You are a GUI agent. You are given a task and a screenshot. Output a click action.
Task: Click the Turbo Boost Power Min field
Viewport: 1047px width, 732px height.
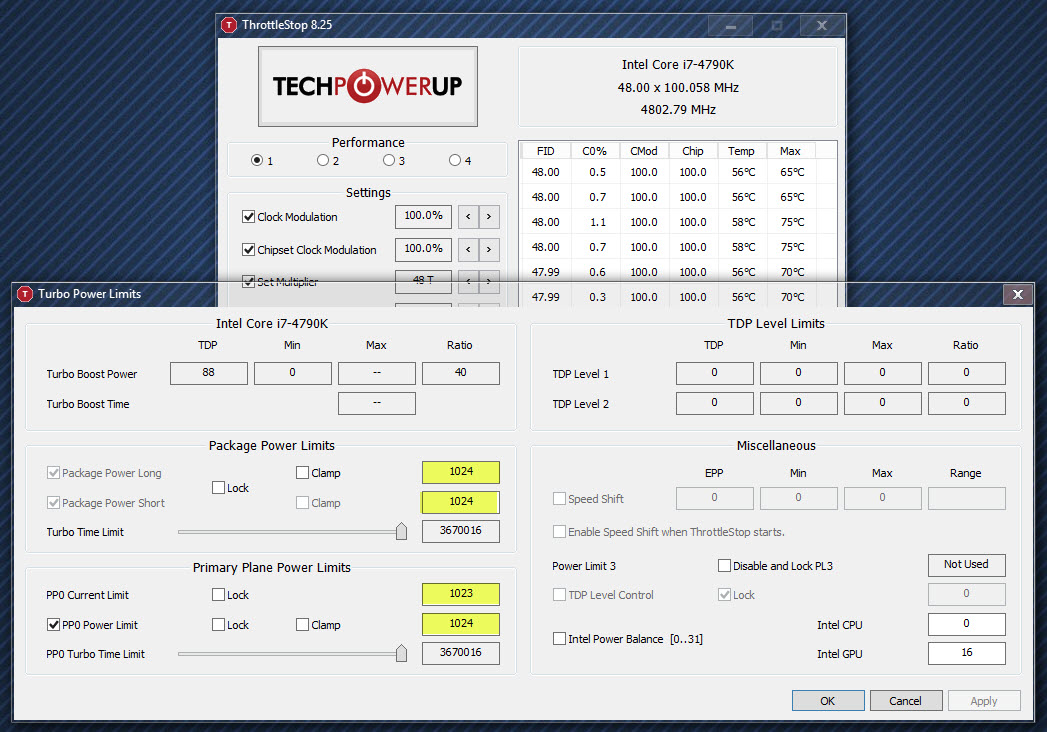[292, 373]
